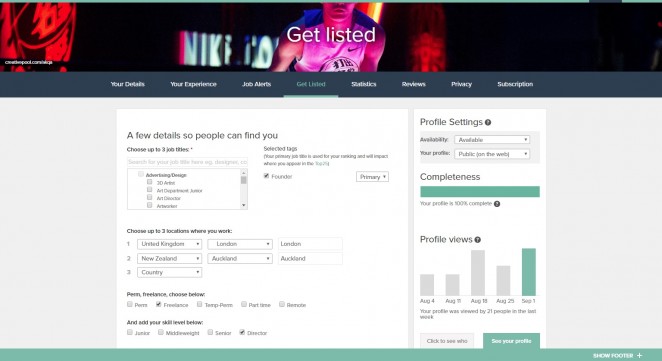The width and height of the screenshot is (662, 361).
Task: Click the Aug 25 profile views bar
Action: (503, 281)
